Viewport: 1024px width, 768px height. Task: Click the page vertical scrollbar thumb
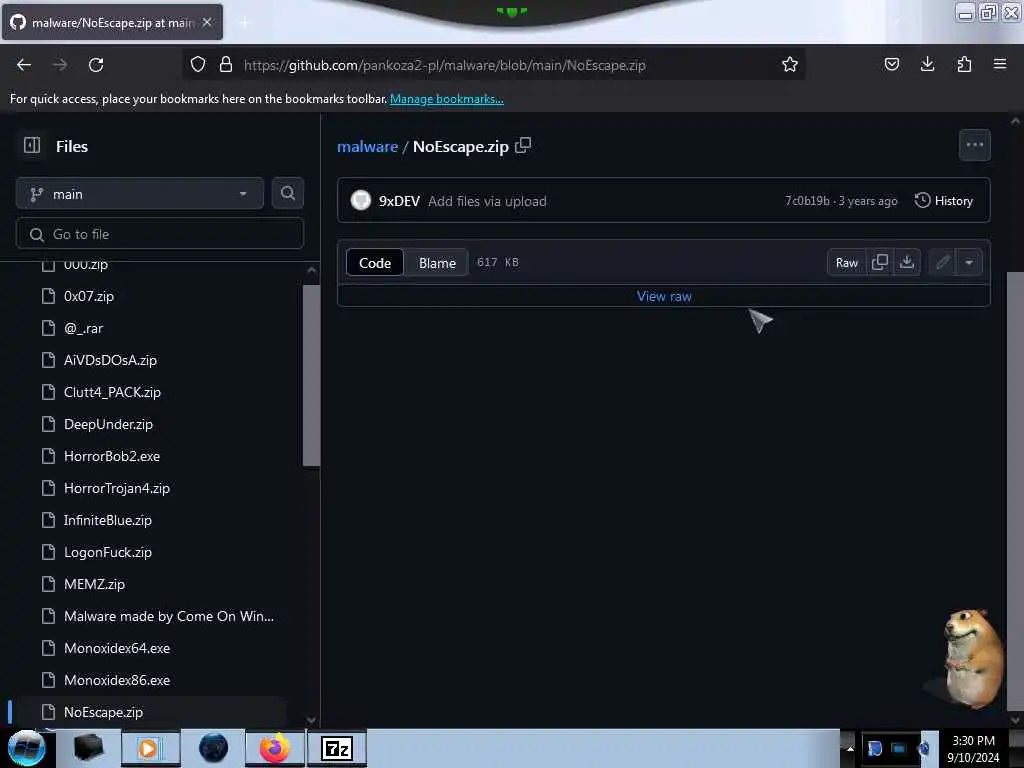(x=1015, y=490)
